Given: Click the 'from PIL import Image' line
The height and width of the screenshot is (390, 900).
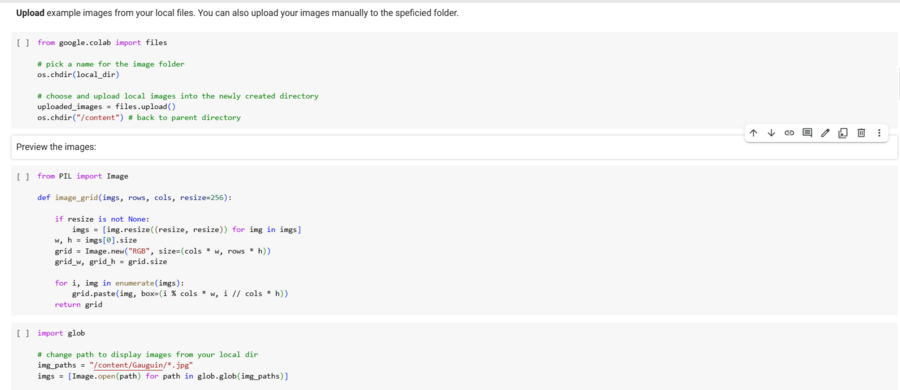Looking at the screenshot, I should tap(83, 176).
